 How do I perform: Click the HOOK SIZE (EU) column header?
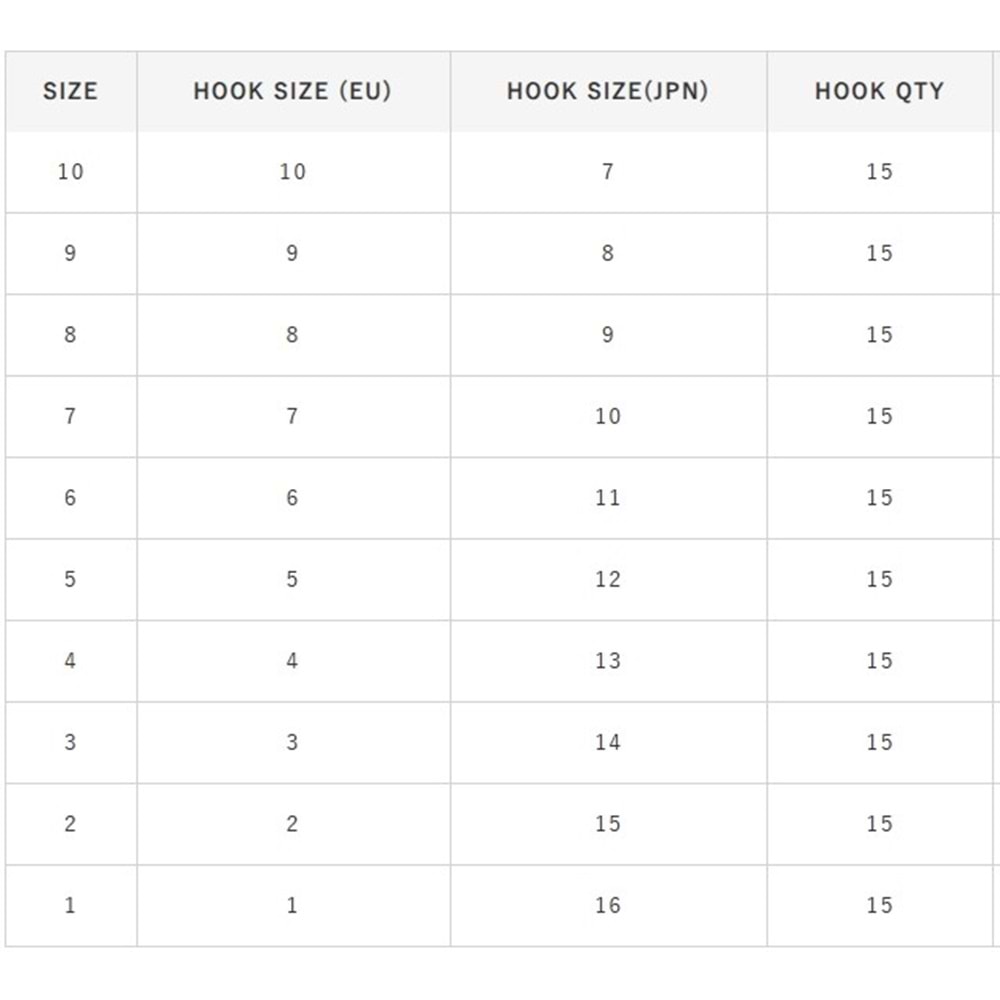[292, 91]
